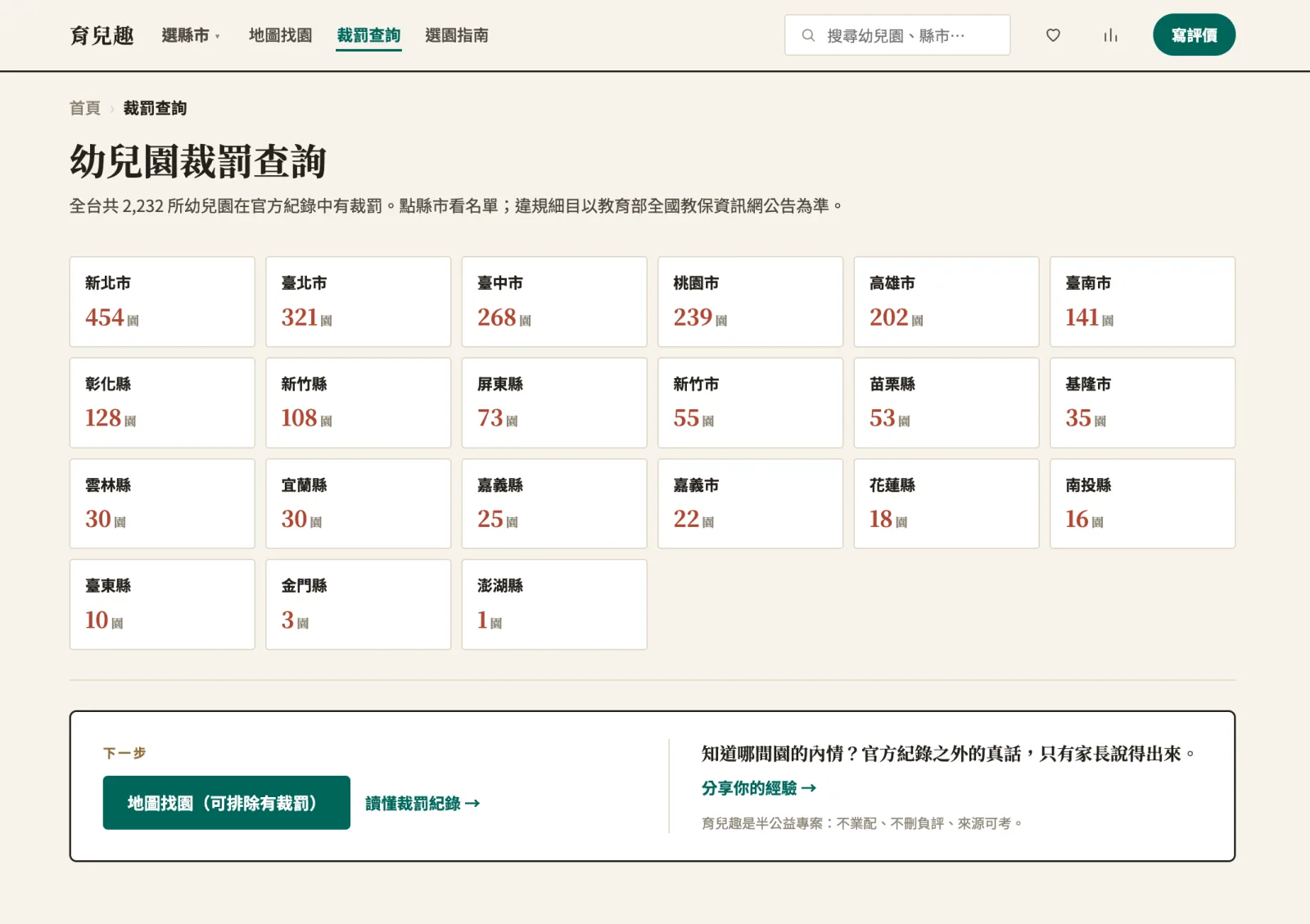Open the 基隆市 35 園 card

point(1142,403)
